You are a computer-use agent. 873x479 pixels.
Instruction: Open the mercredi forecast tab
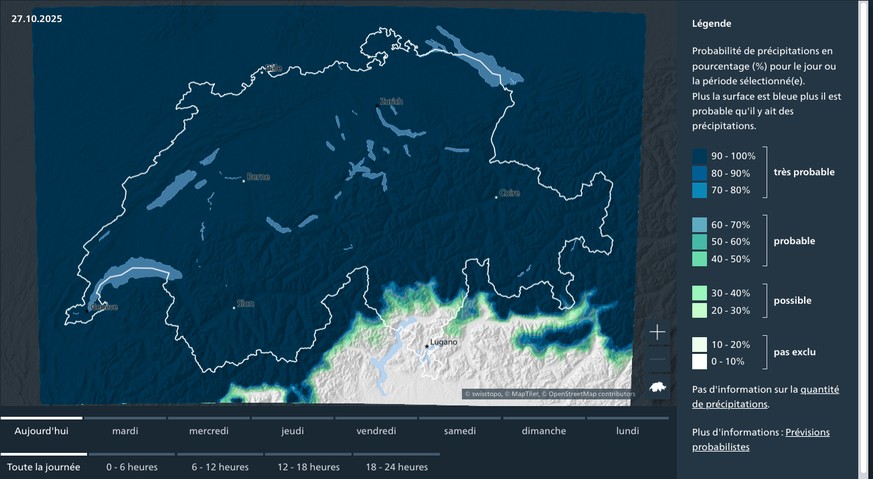click(x=209, y=431)
